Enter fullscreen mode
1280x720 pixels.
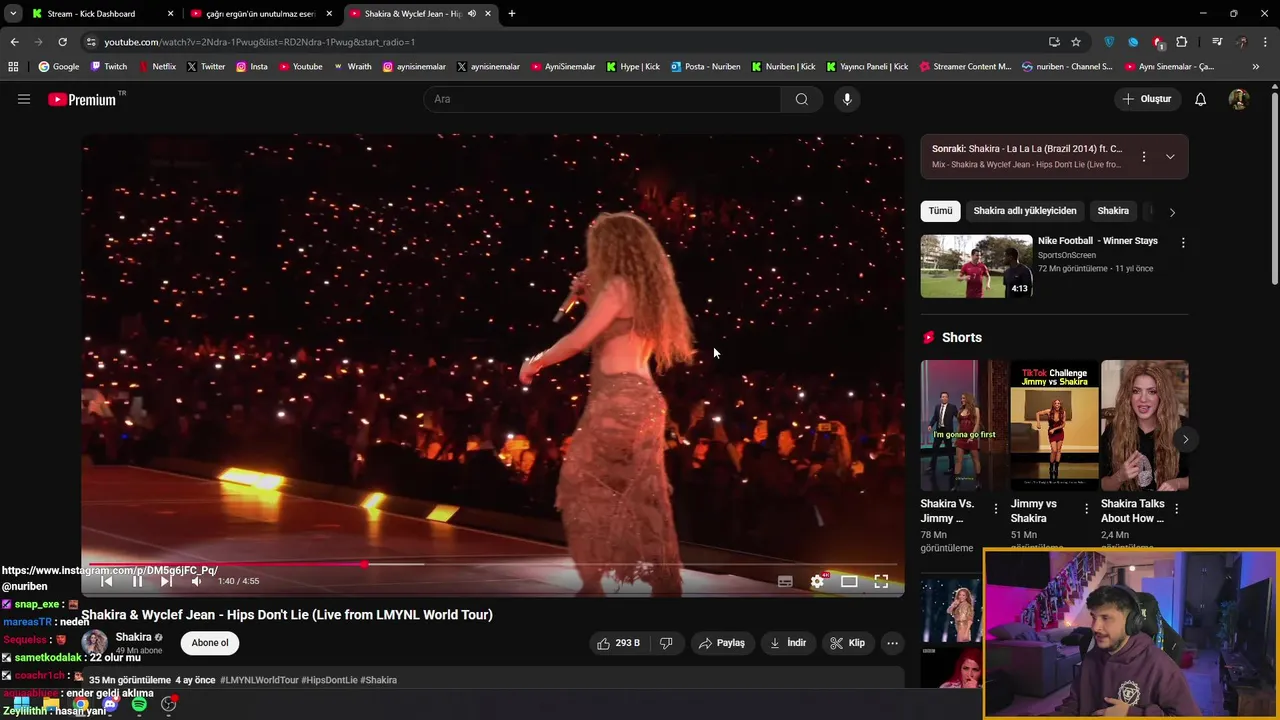(881, 581)
